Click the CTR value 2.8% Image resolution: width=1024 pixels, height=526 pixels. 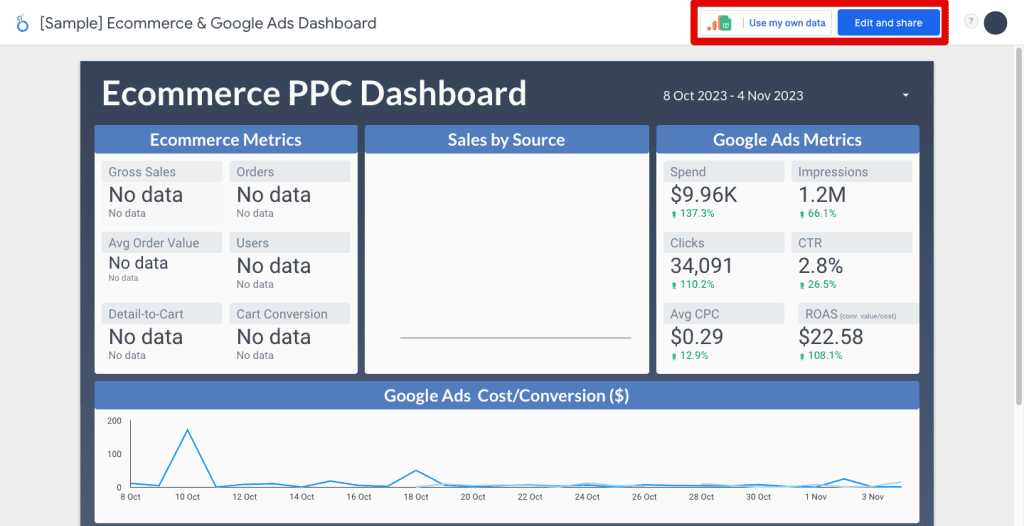pyautogui.click(x=820, y=266)
